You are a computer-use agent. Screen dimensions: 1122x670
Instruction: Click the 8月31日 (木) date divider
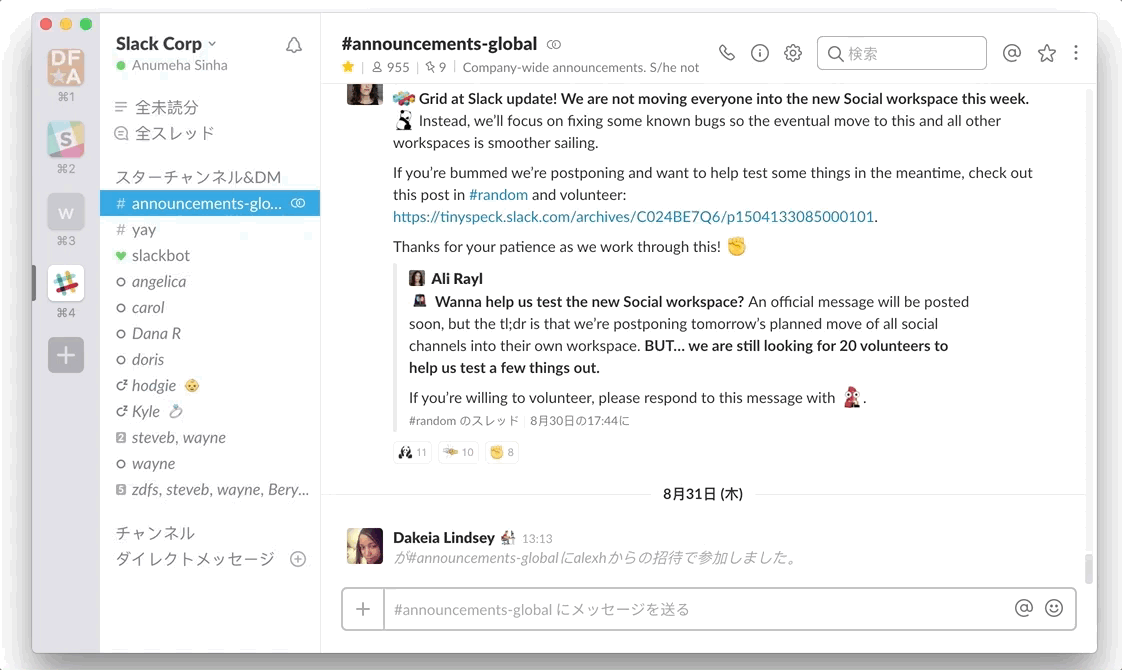703,494
